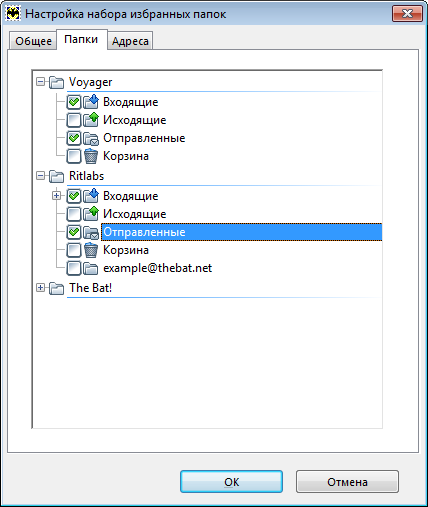Click the Voyager Inbox folder icon
Screen dimensions: 428x507
tap(91, 102)
